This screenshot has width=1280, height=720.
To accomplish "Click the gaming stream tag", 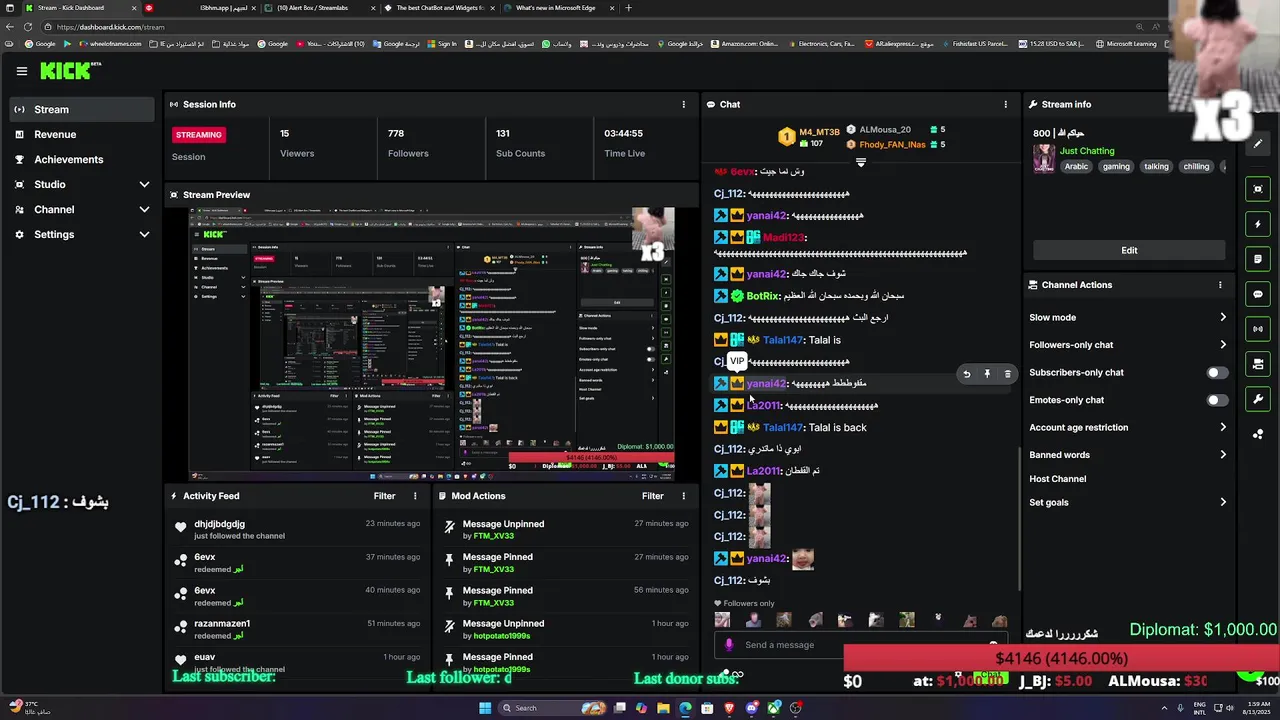I will [x=1116, y=167].
